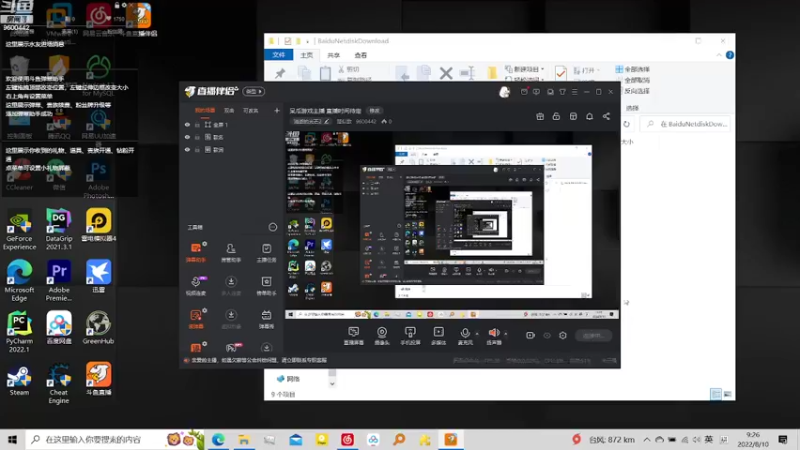
Task: Click the red X delete icon in Explorer ribbon
Action: (446, 73)
